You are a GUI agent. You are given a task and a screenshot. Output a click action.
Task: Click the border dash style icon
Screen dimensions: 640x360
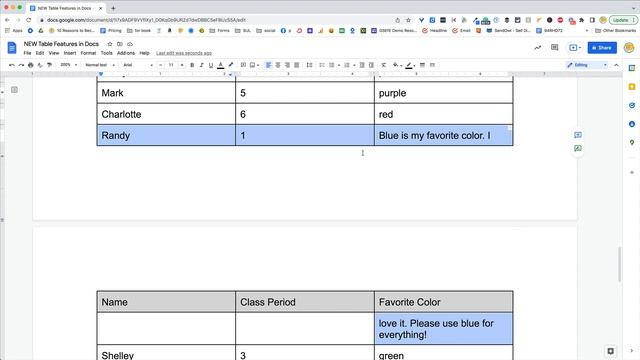[432, 65]
